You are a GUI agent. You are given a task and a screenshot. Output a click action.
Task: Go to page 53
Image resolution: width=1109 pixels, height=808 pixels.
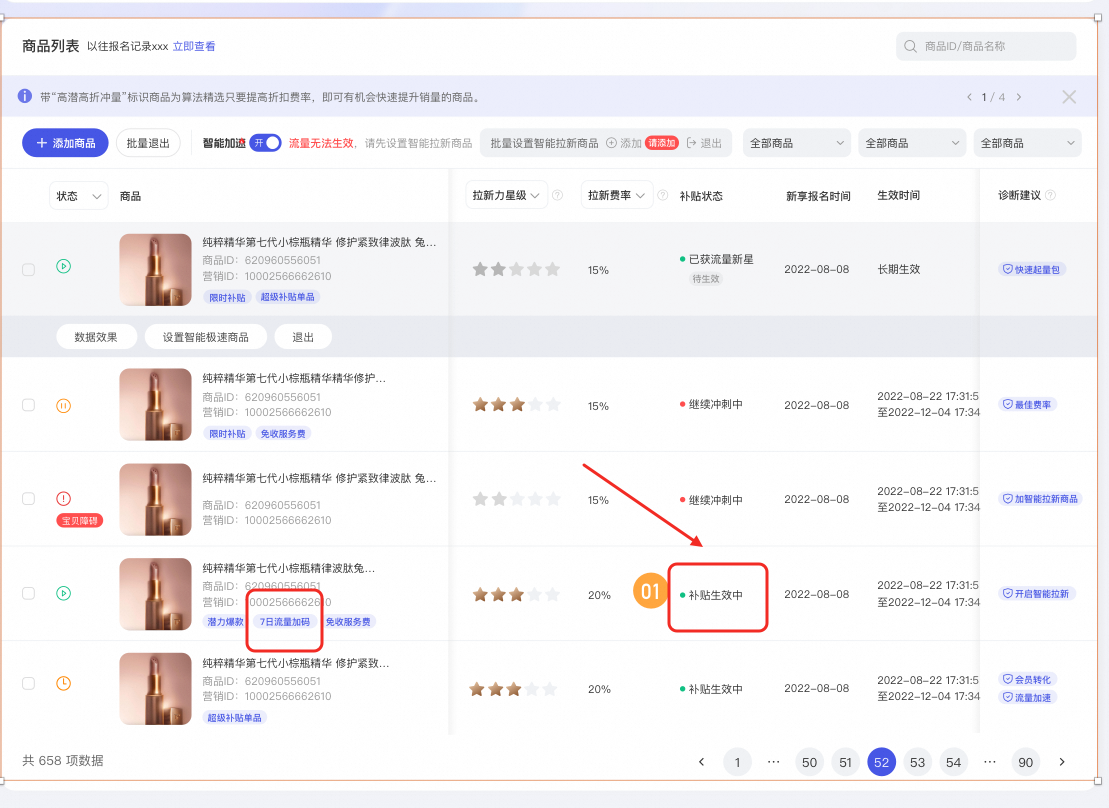point(917,762)
